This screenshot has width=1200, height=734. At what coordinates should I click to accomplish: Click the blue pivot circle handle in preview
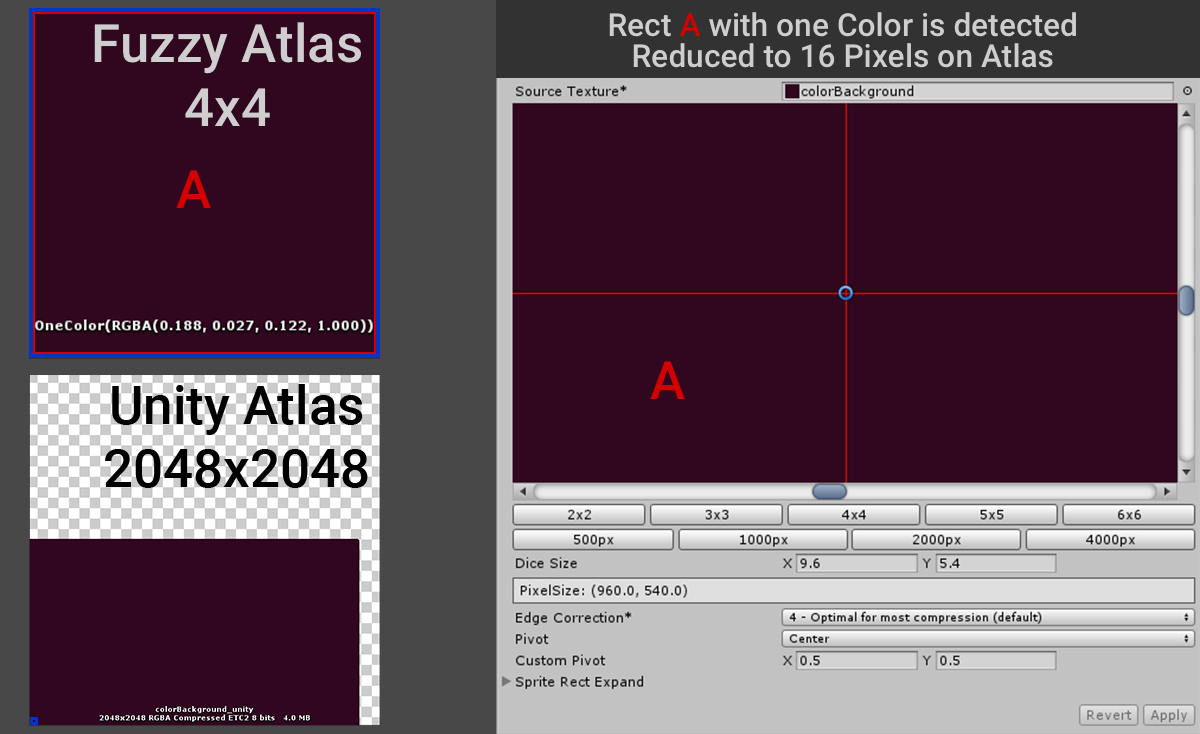(x=846, y=293)
